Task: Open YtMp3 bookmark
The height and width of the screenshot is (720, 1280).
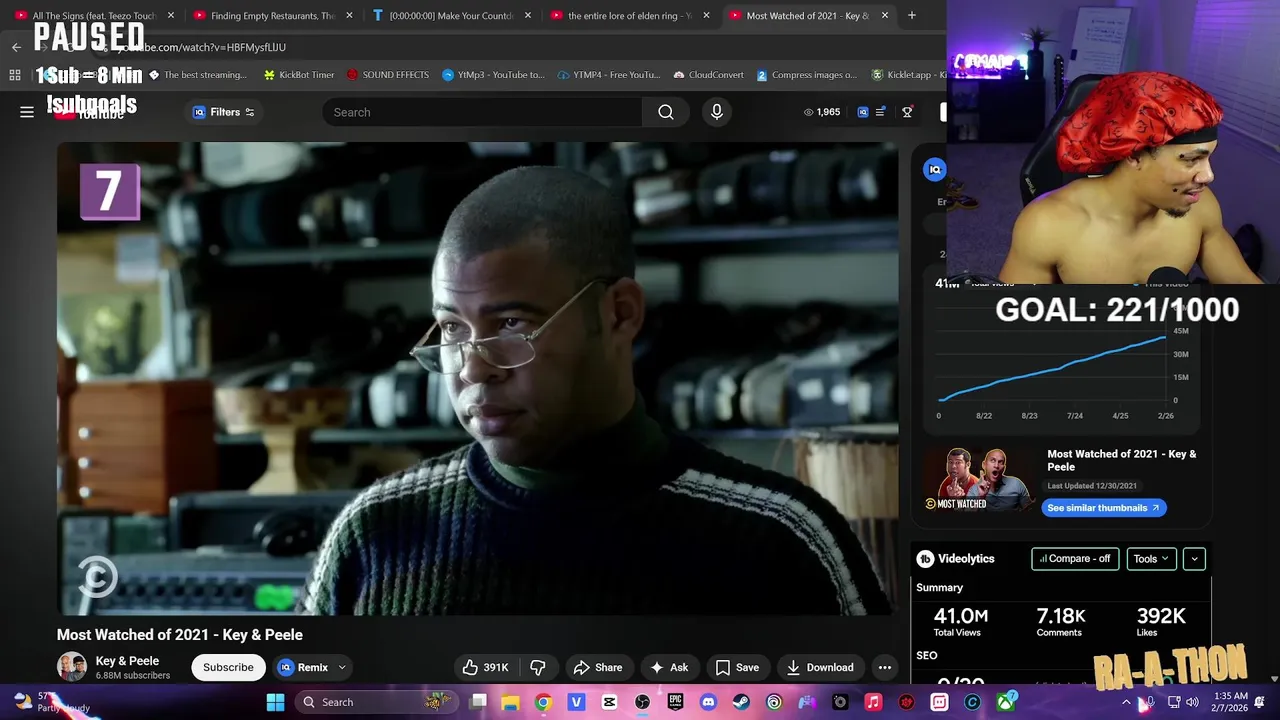Action: click(493, 75)
